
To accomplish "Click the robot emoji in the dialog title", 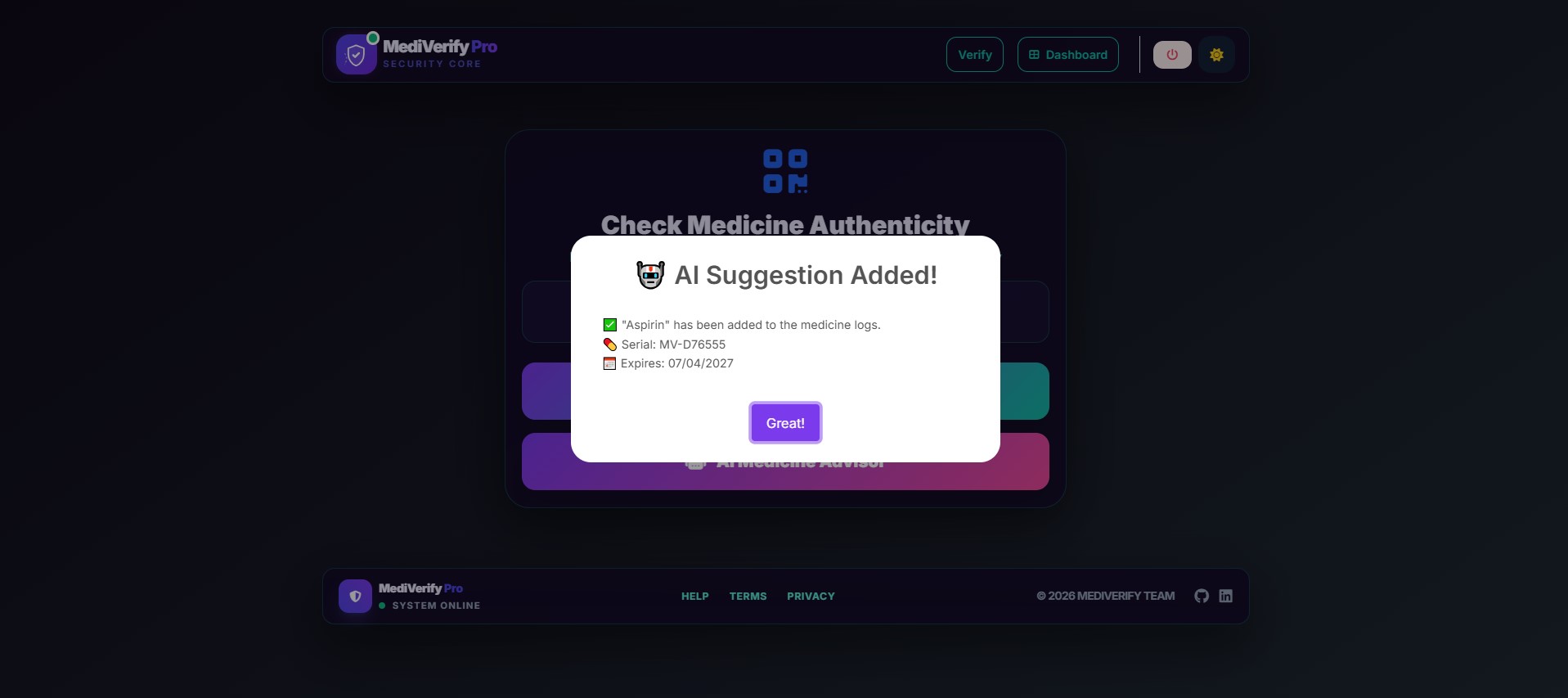I will coord(651,275).
